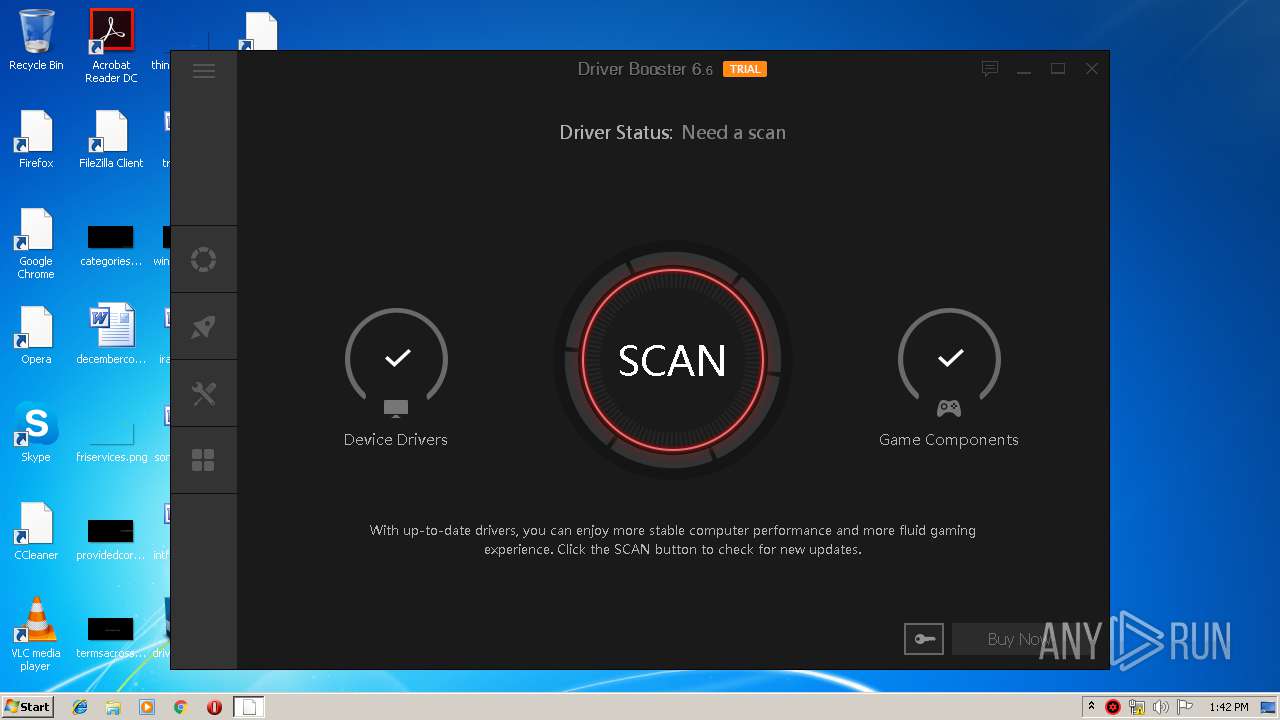Select the categories desktop file
Screen dimensions: 1280x720
(x=111, y=246)
